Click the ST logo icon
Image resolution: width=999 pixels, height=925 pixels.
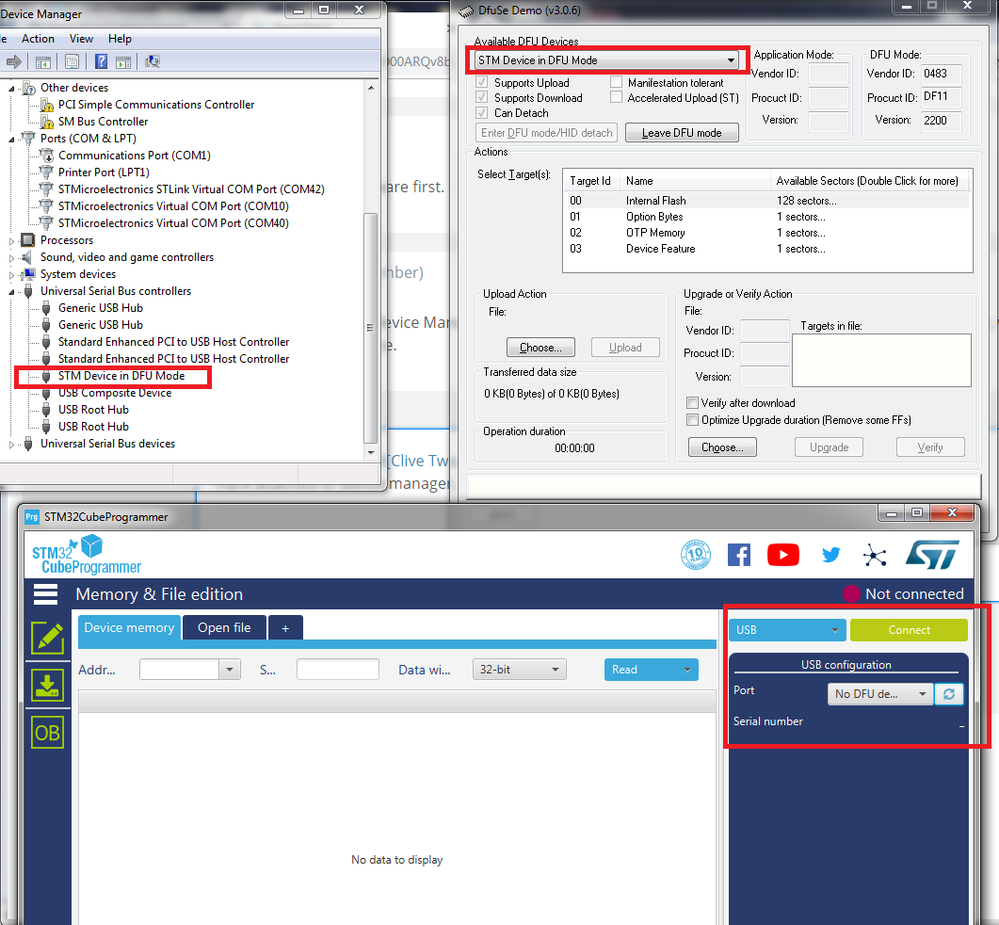(x=932, y=555)
